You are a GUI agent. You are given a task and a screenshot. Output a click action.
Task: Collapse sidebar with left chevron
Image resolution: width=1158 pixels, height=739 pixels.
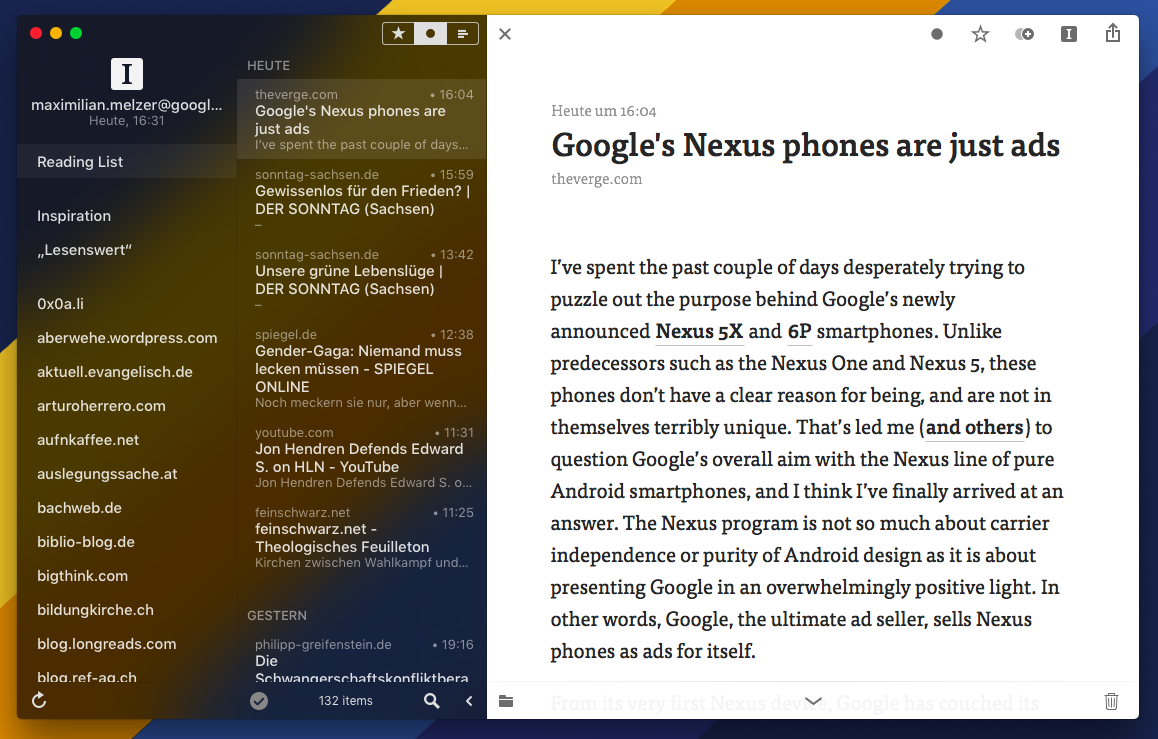click(x=469, y=701)
